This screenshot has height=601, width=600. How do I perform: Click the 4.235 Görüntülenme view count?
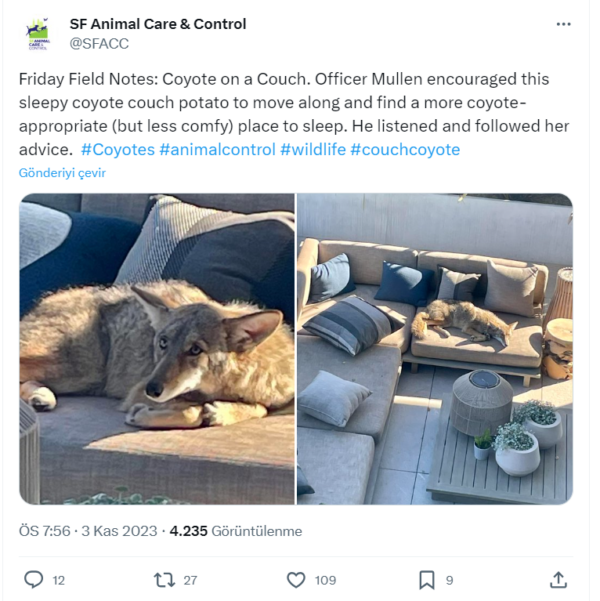coord(236,531)
